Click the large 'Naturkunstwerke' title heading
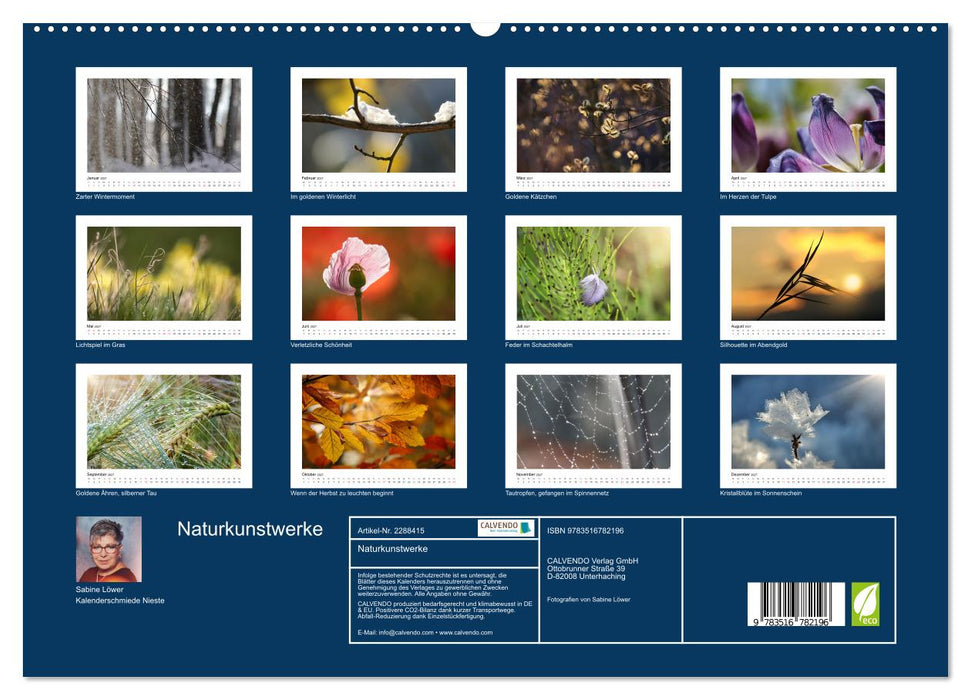Image resolution: width=971 pixels, height=700 pixels. [x=250, y=529]
